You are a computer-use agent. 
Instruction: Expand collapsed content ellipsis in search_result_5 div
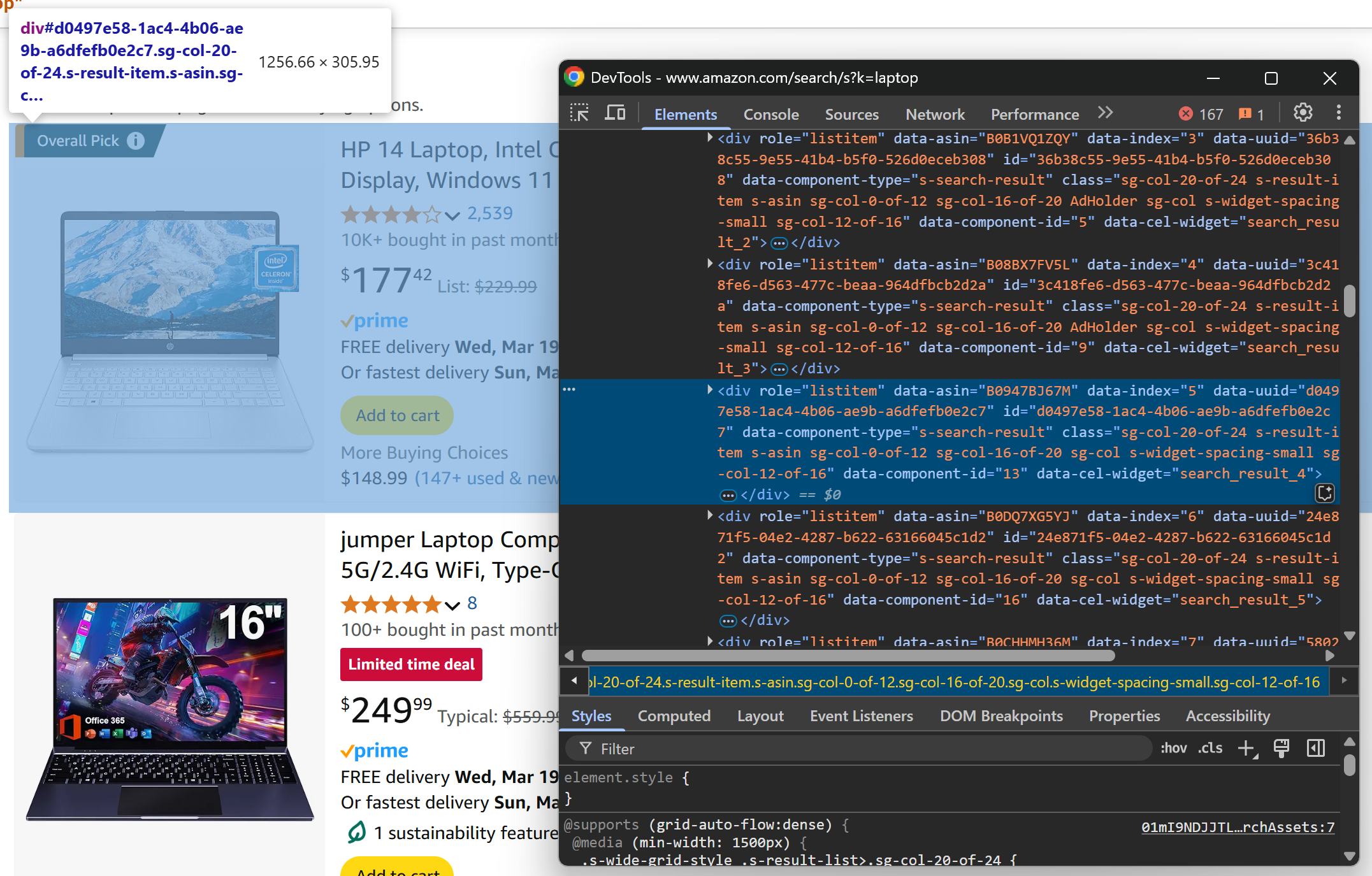(728, 621)
